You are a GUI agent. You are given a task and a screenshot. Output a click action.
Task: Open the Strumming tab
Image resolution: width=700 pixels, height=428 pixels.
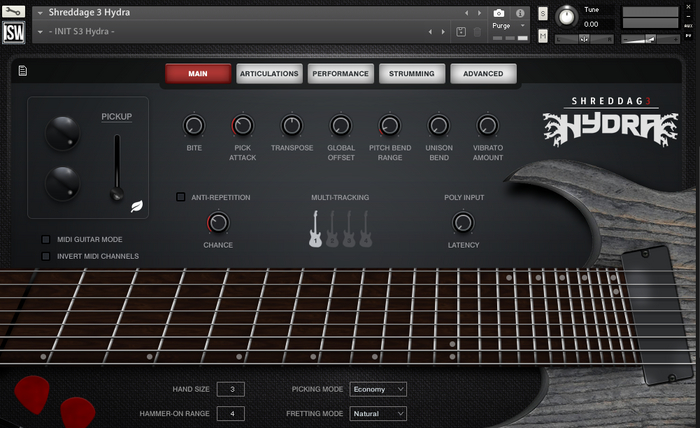pyautogui.click(x=412, y=74)
